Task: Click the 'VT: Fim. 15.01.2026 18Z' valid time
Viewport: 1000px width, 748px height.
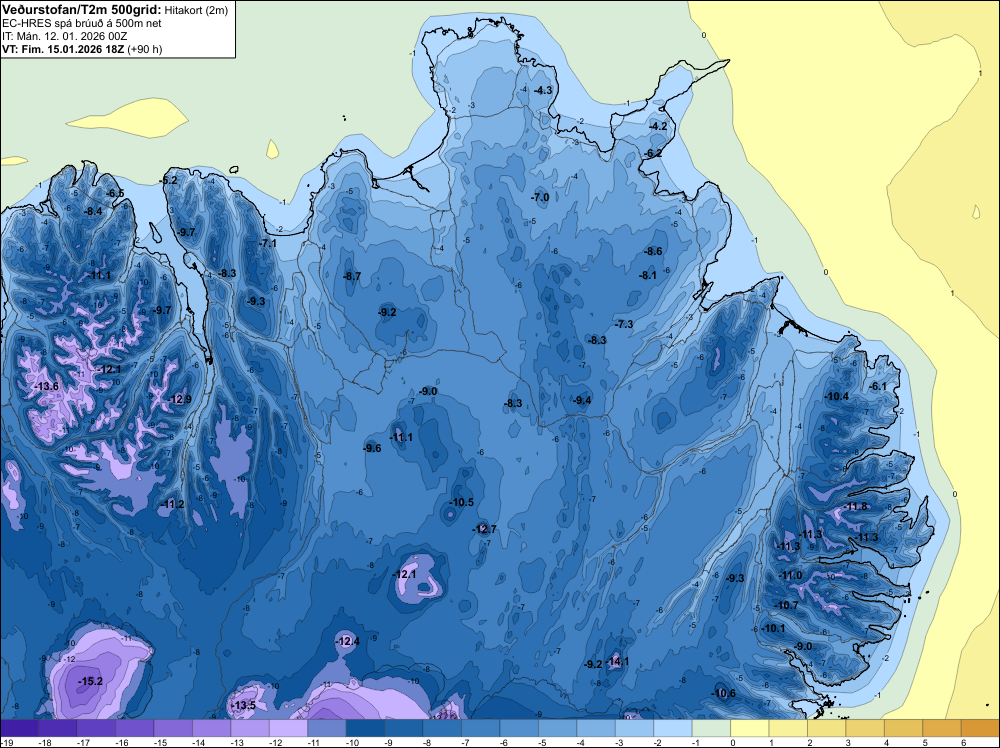Action: (63, 49)
